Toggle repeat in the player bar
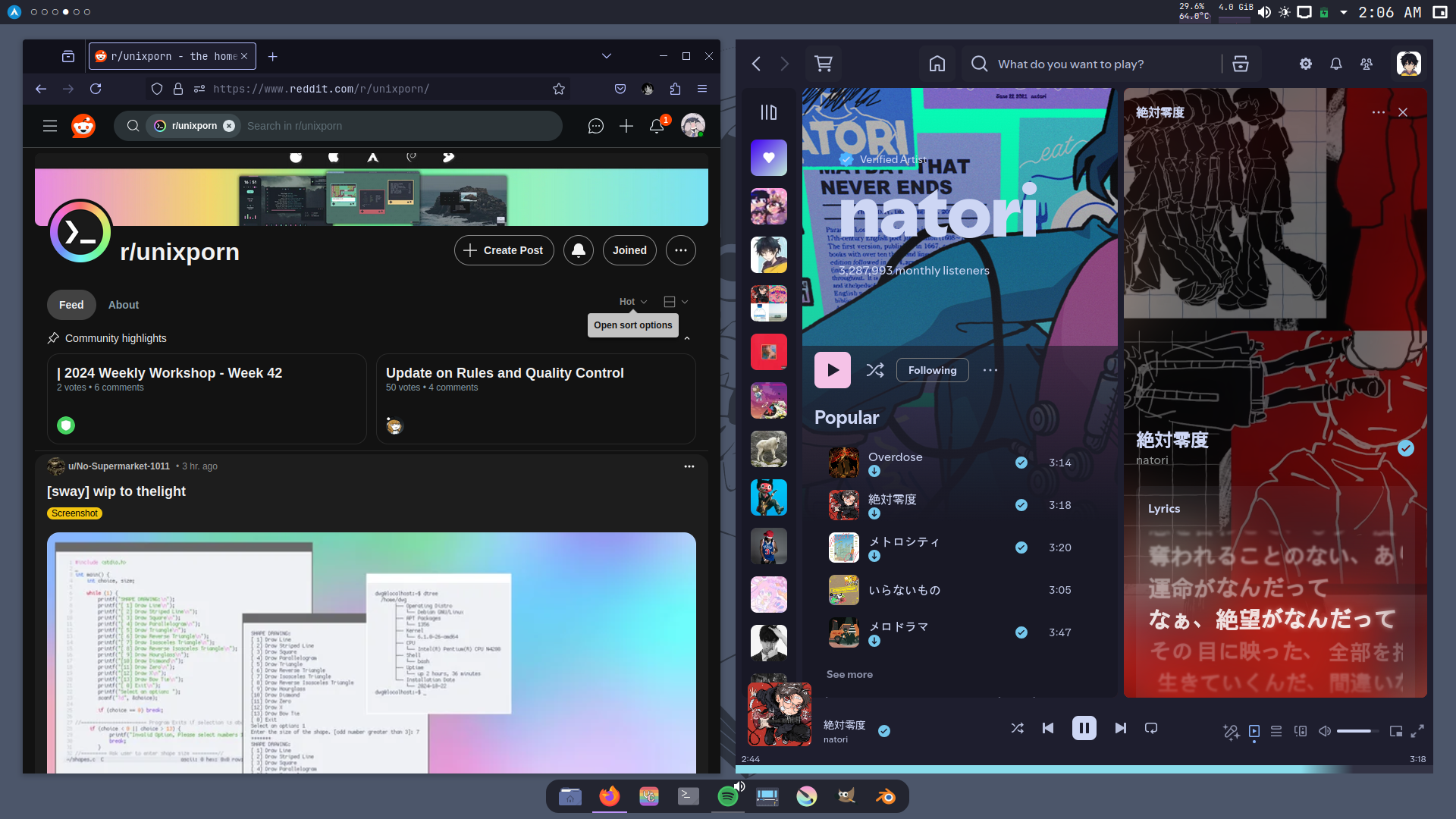1456x819 pixels. (1151, 728)
